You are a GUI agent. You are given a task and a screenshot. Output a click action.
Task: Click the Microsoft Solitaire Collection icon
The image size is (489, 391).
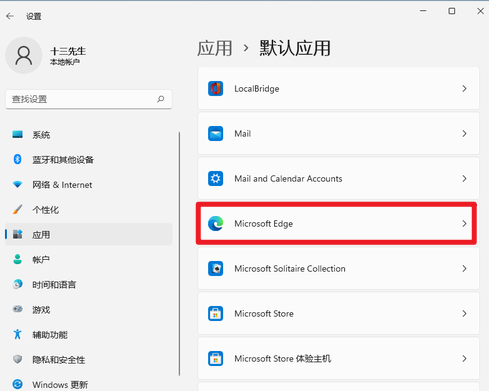pos(215,269)
